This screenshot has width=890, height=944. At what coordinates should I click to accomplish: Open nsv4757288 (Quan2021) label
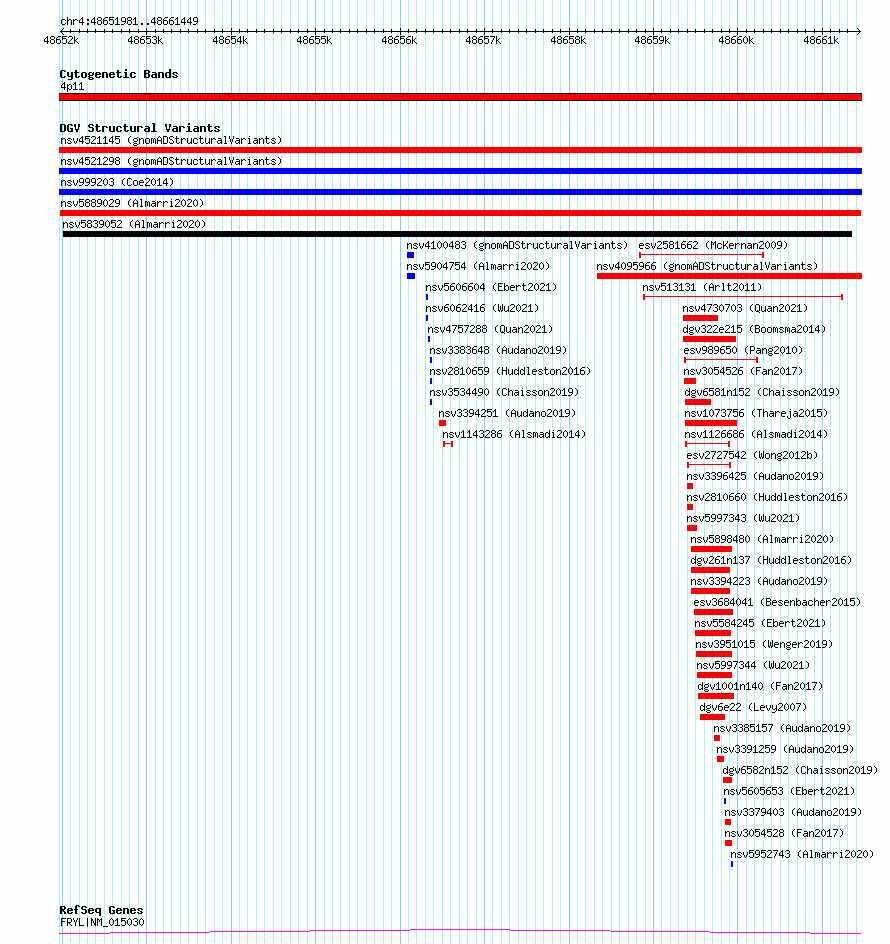point(490,330)
